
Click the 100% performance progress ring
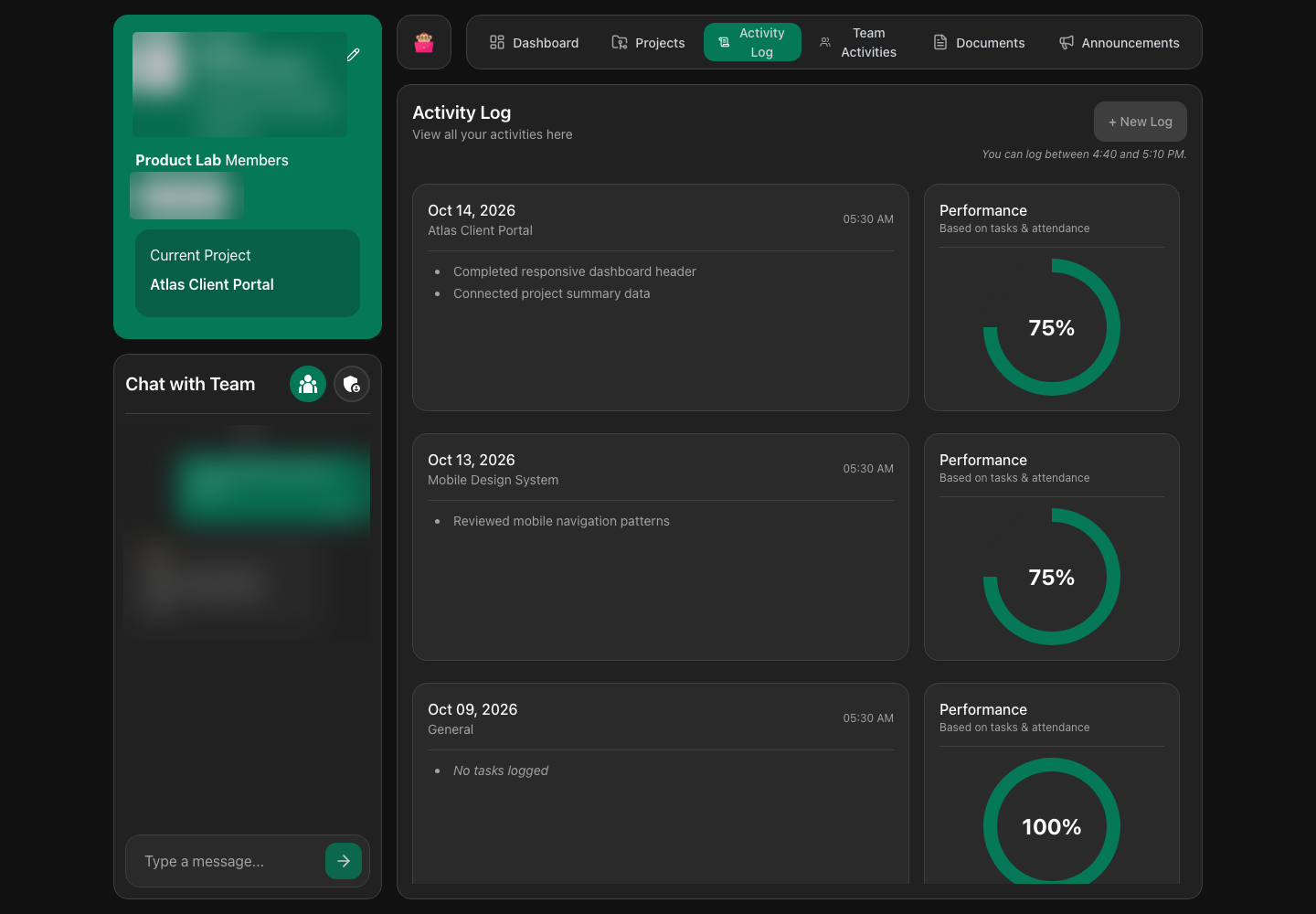pos(1052,821)
